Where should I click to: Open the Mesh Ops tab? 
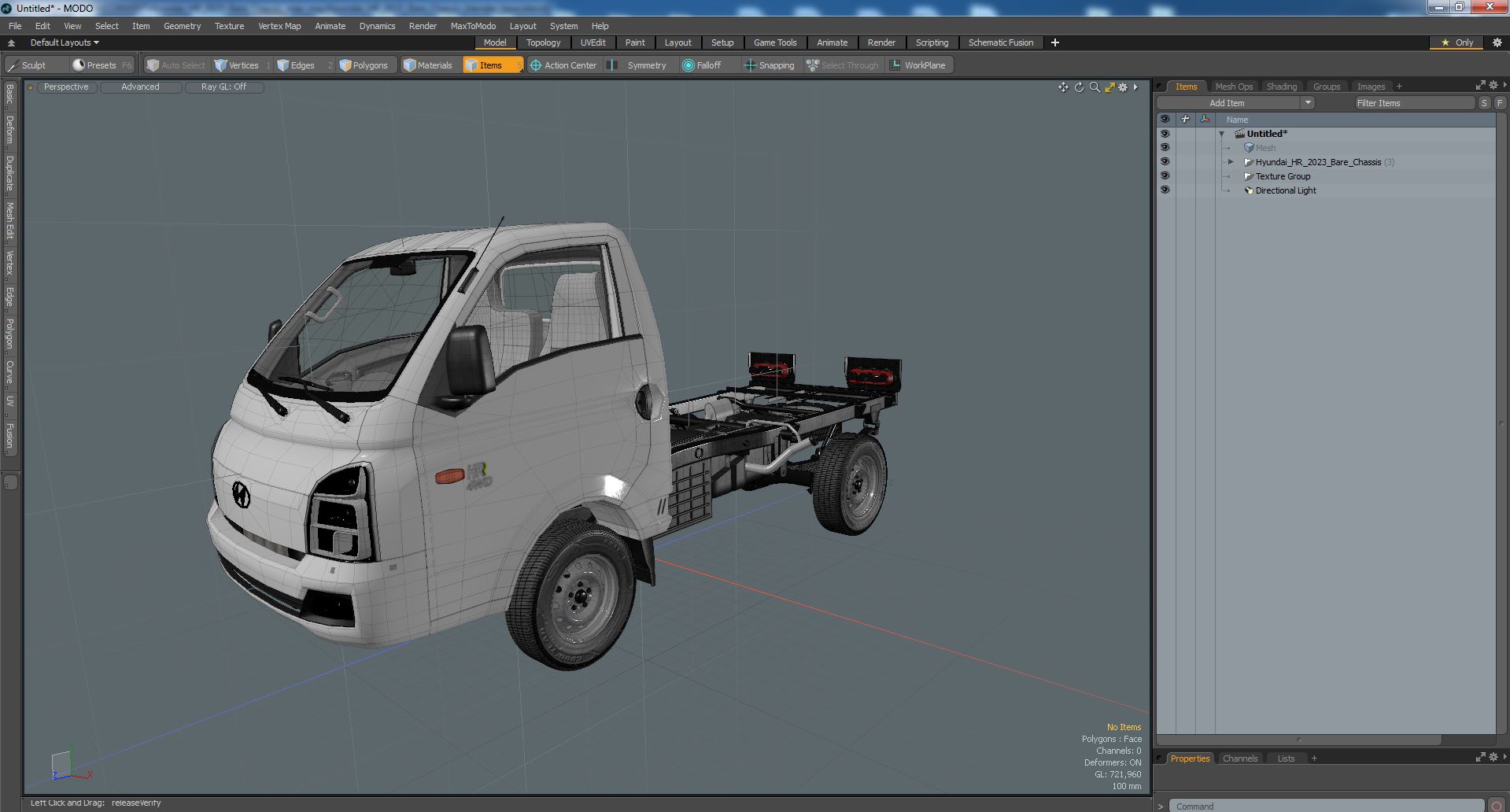pyautogui.click(x=1234, y=87)
